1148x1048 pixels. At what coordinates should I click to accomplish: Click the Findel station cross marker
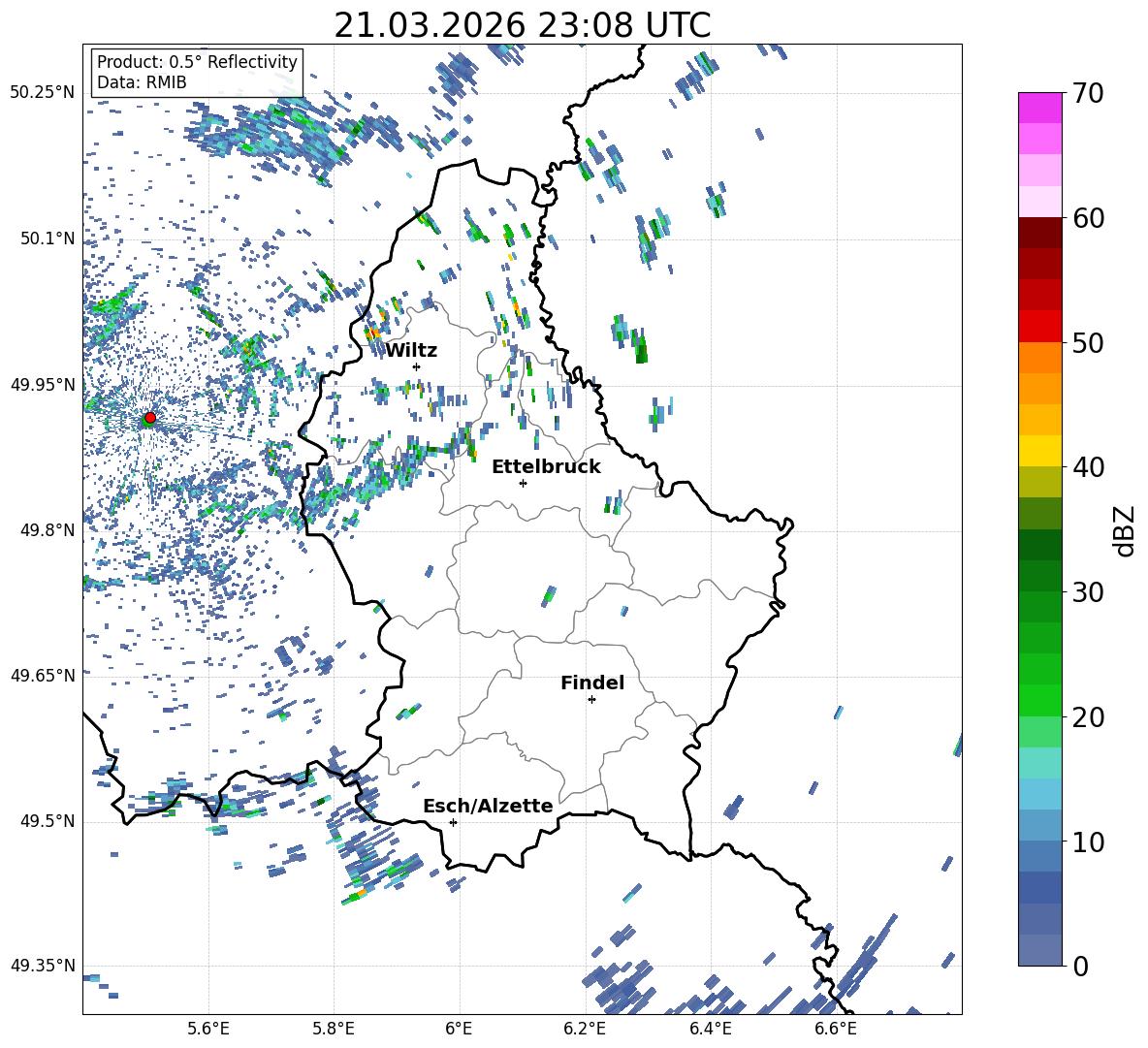pyautogui.click(x=591, y=700)
